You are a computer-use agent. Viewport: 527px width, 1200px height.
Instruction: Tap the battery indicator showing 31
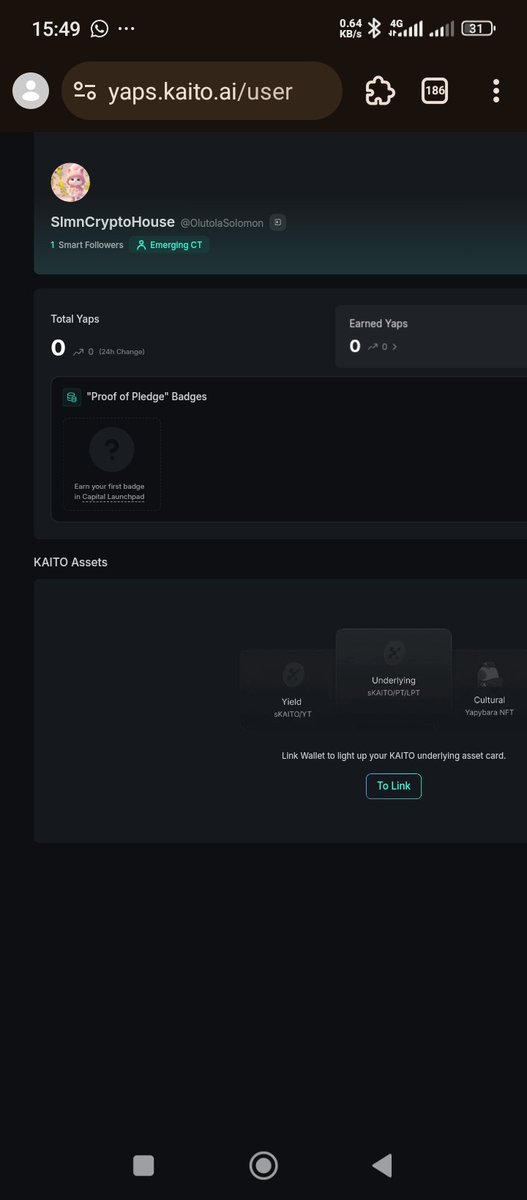tap(477, 28)
